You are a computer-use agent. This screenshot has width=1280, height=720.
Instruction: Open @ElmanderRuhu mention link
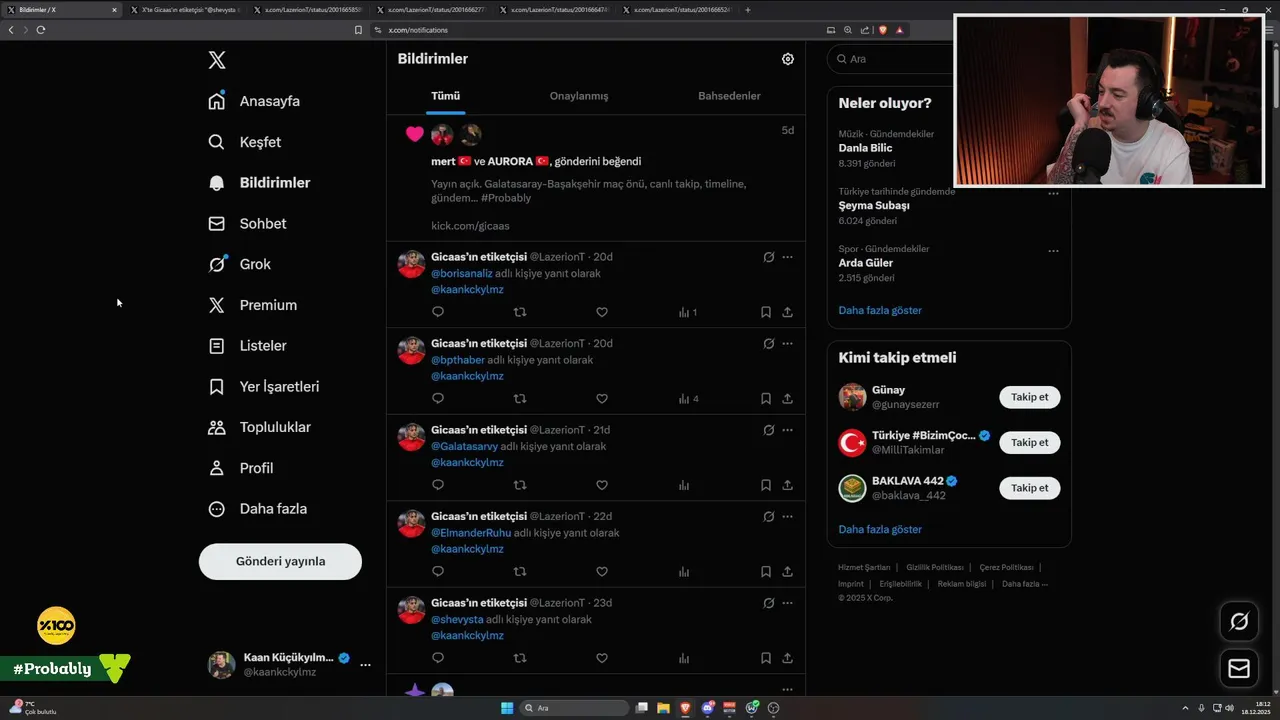click(x=471, y=533)
